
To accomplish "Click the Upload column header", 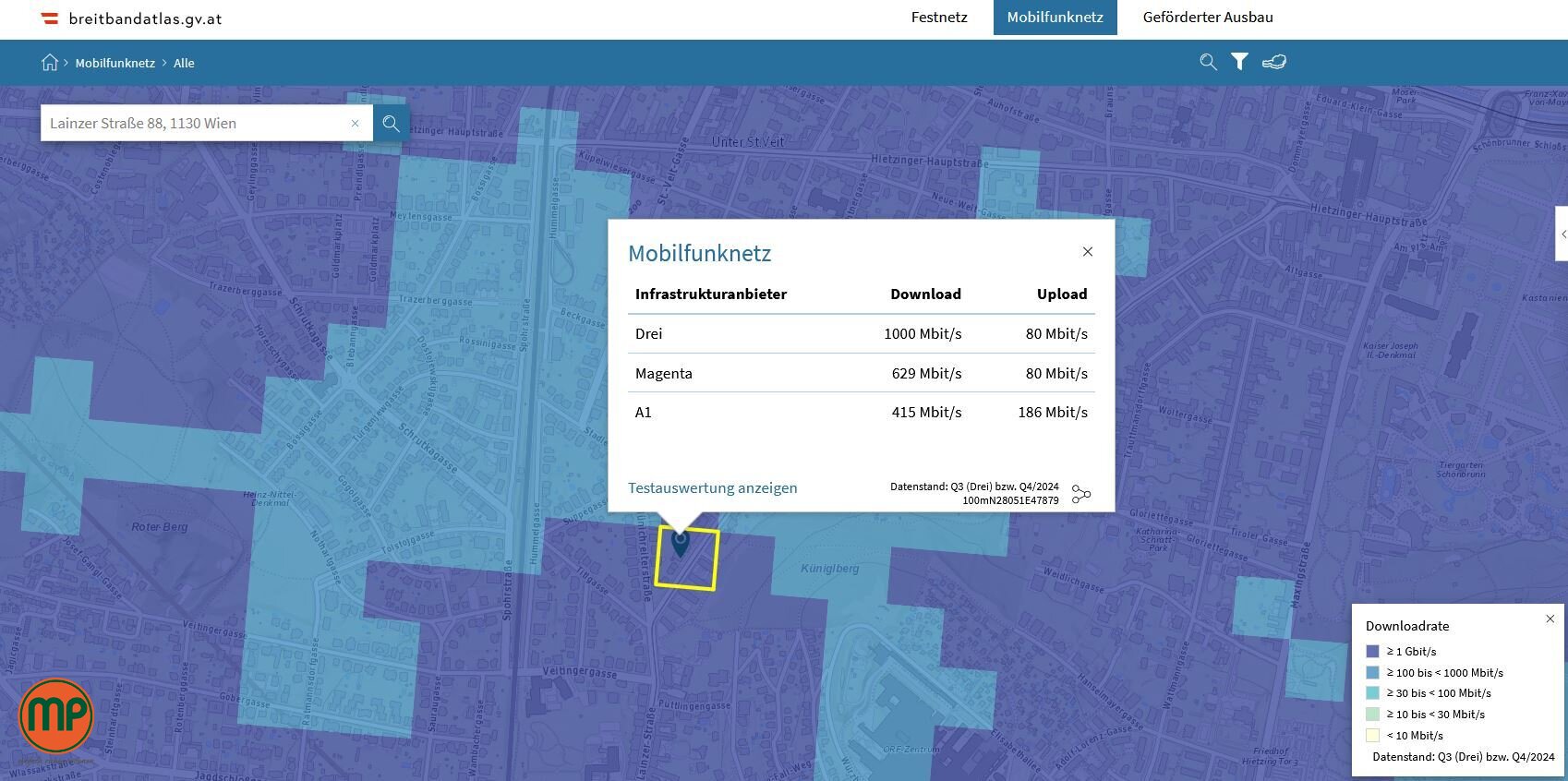I will pyautogui.click(x=1062, y=294).
